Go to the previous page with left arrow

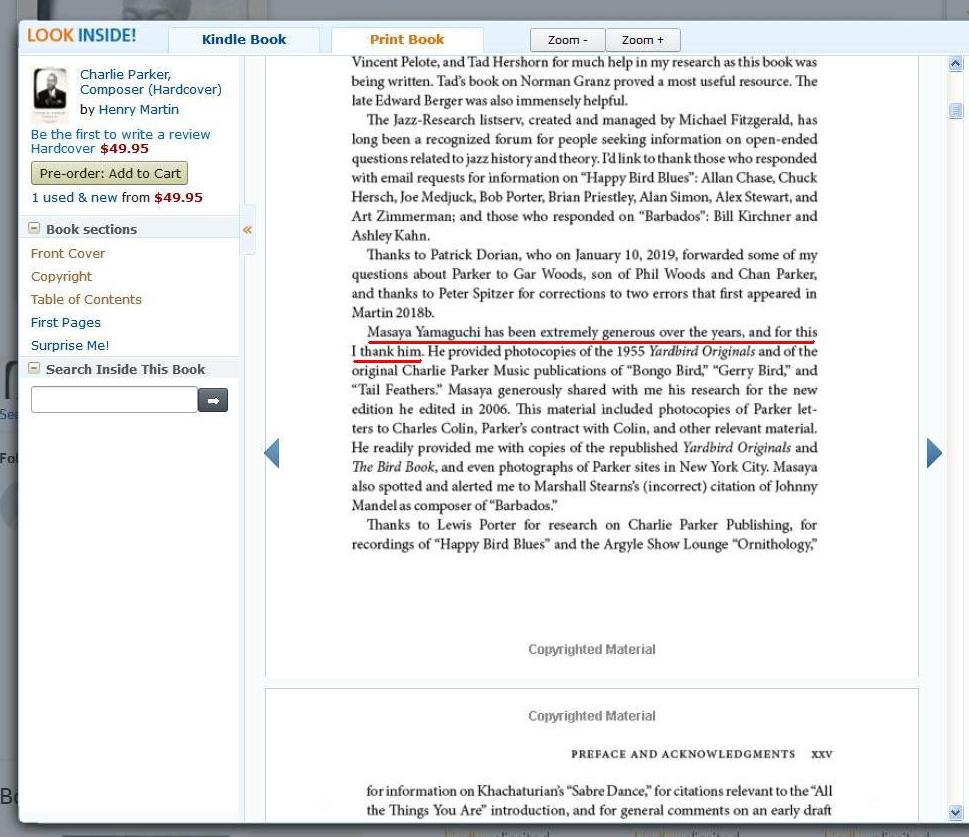(271, 453)
